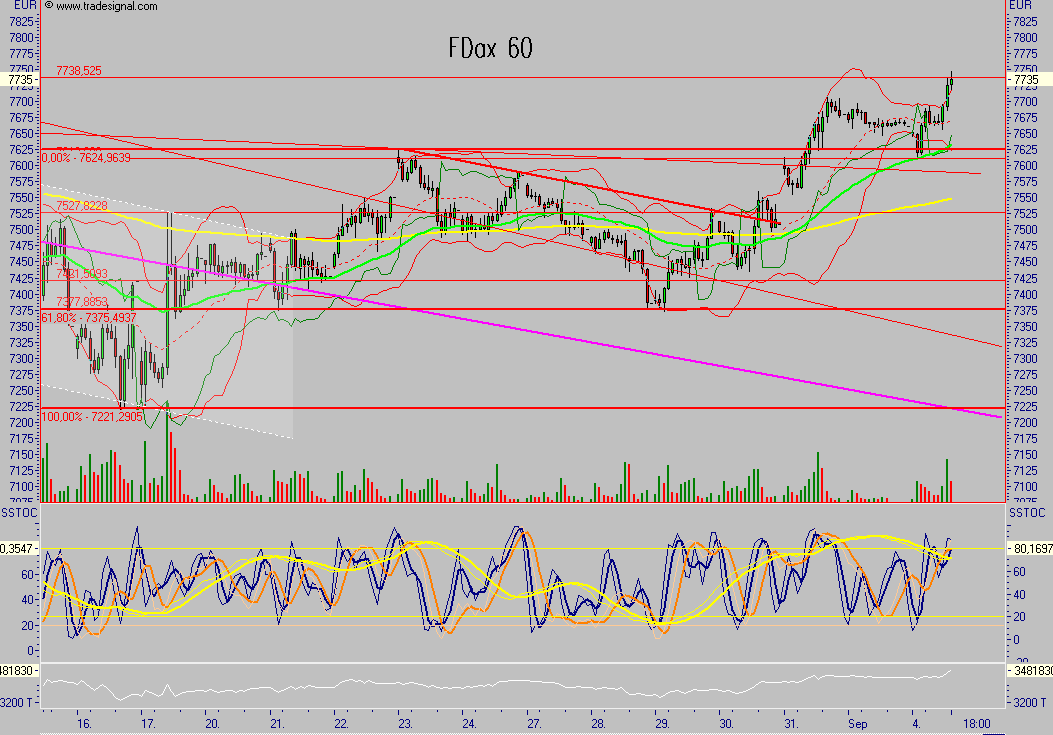Click the Sep date on time axis
1053x735 pixels.
click(858, 721)
